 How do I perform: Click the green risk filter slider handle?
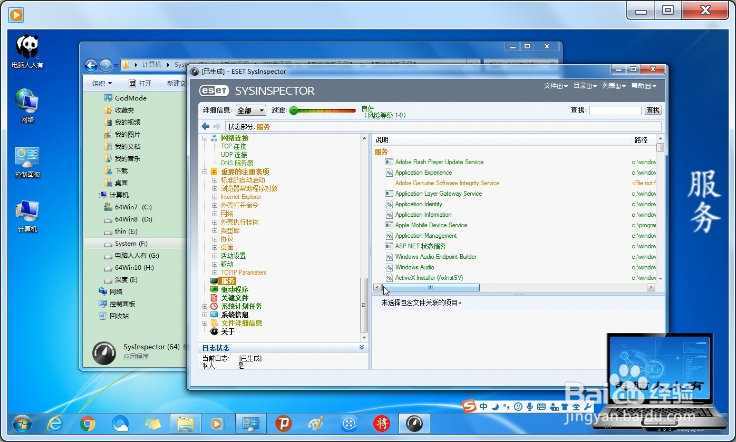point(294,111)
